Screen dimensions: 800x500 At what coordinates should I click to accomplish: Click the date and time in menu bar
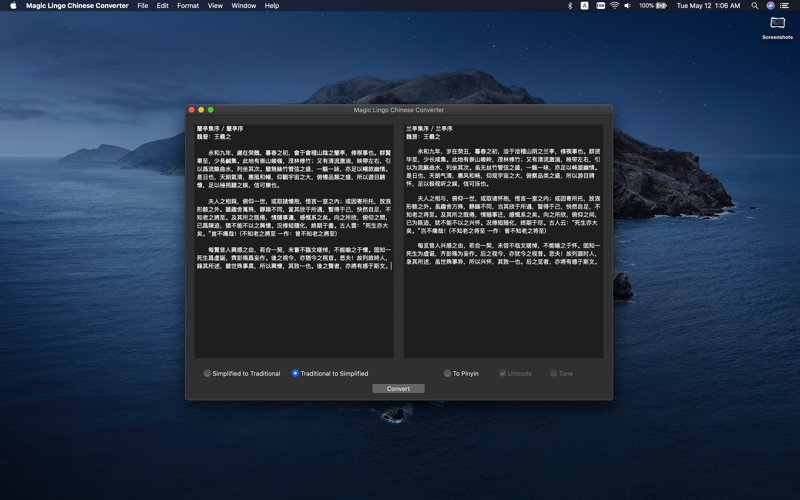(x=708, y=6)
